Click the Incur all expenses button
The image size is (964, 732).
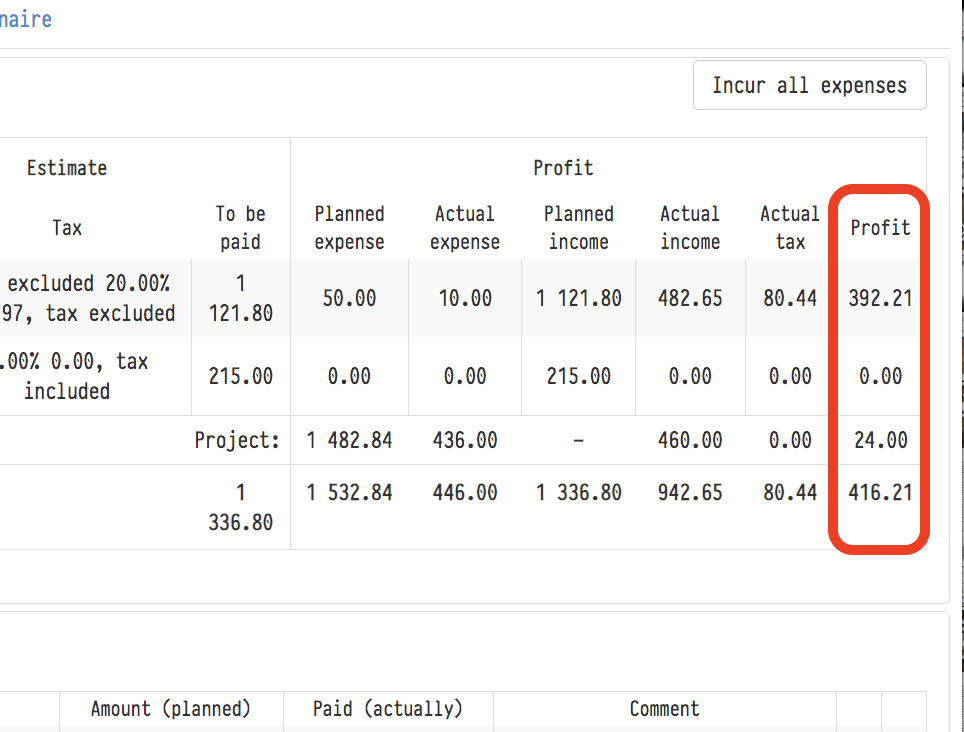809,86
